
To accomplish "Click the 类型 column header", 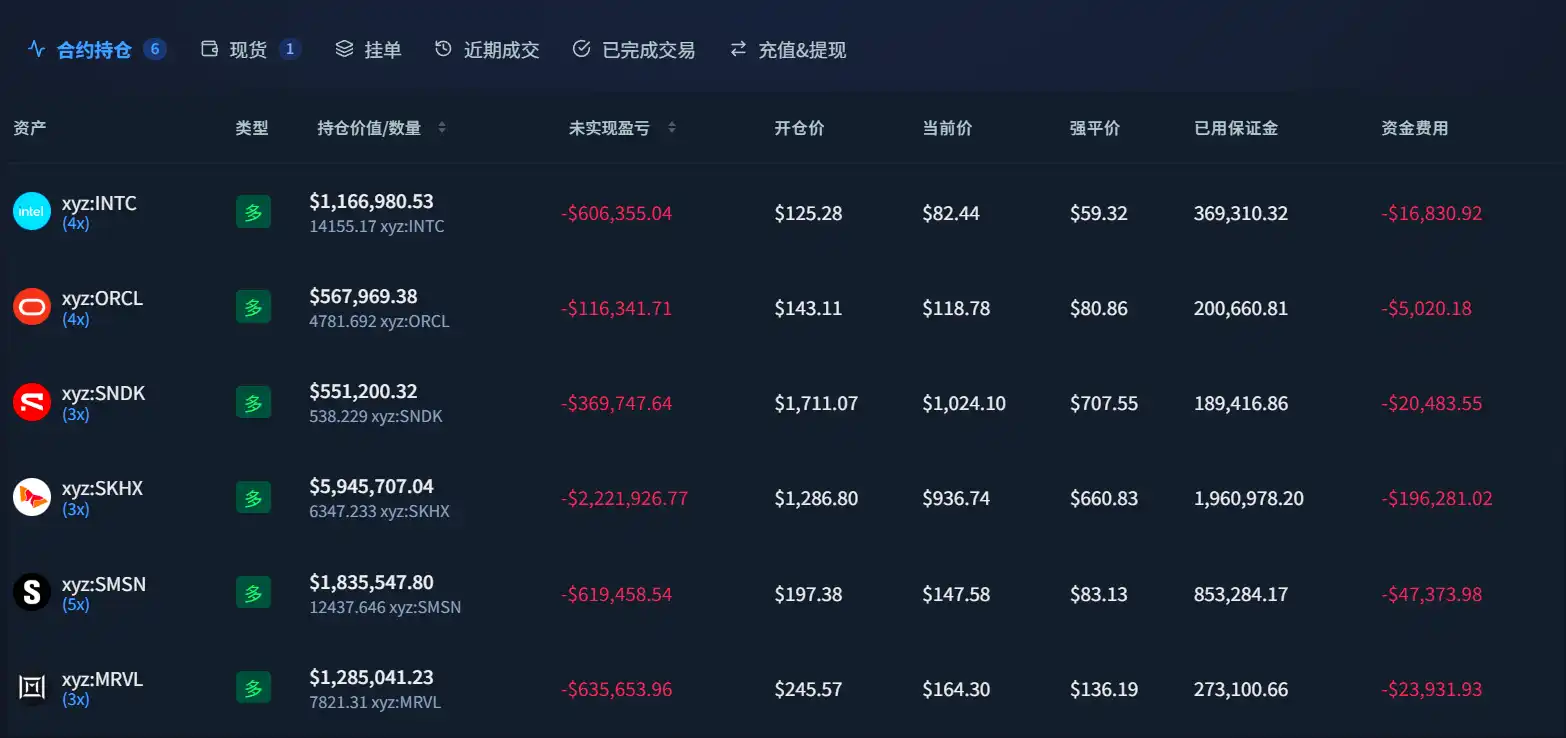I will coord(252,128).
